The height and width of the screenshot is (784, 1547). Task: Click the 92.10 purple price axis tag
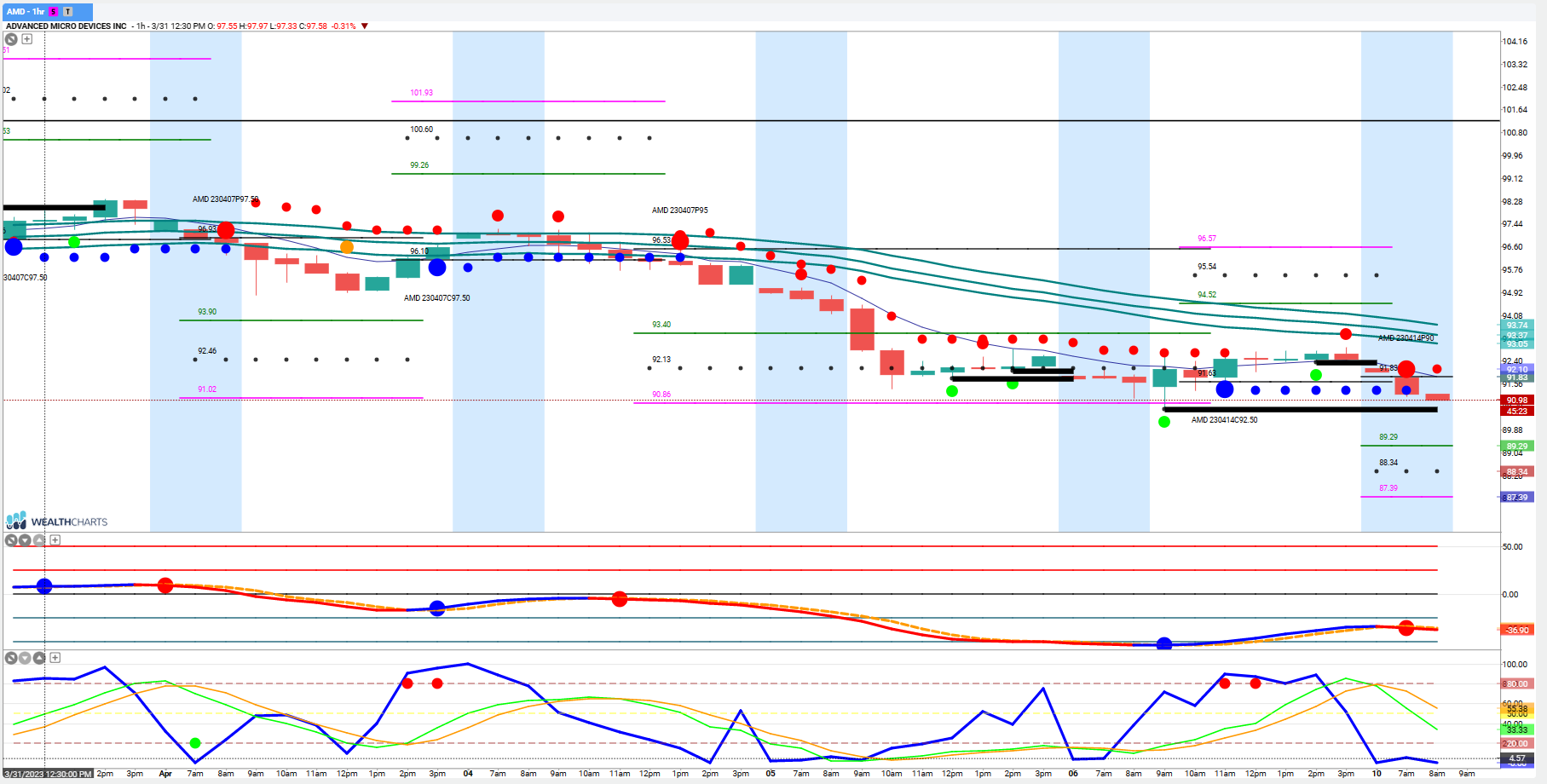click(1516, 370)
